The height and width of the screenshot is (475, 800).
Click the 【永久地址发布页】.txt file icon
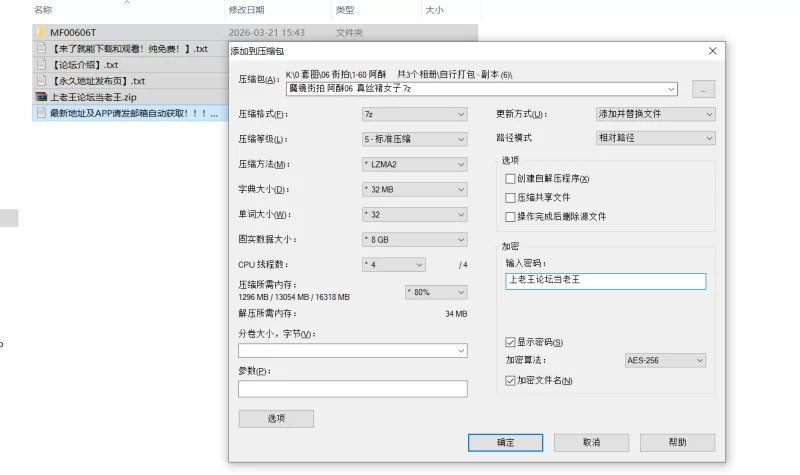pyautogui.click(x=41, y=80)
